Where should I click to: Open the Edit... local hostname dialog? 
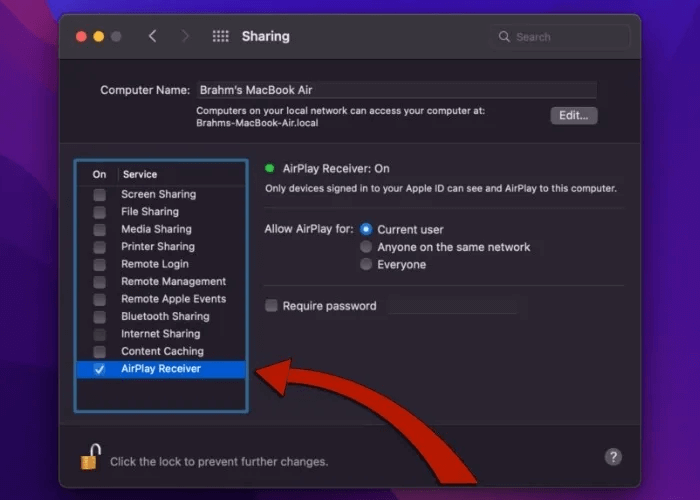coord(574,116)
